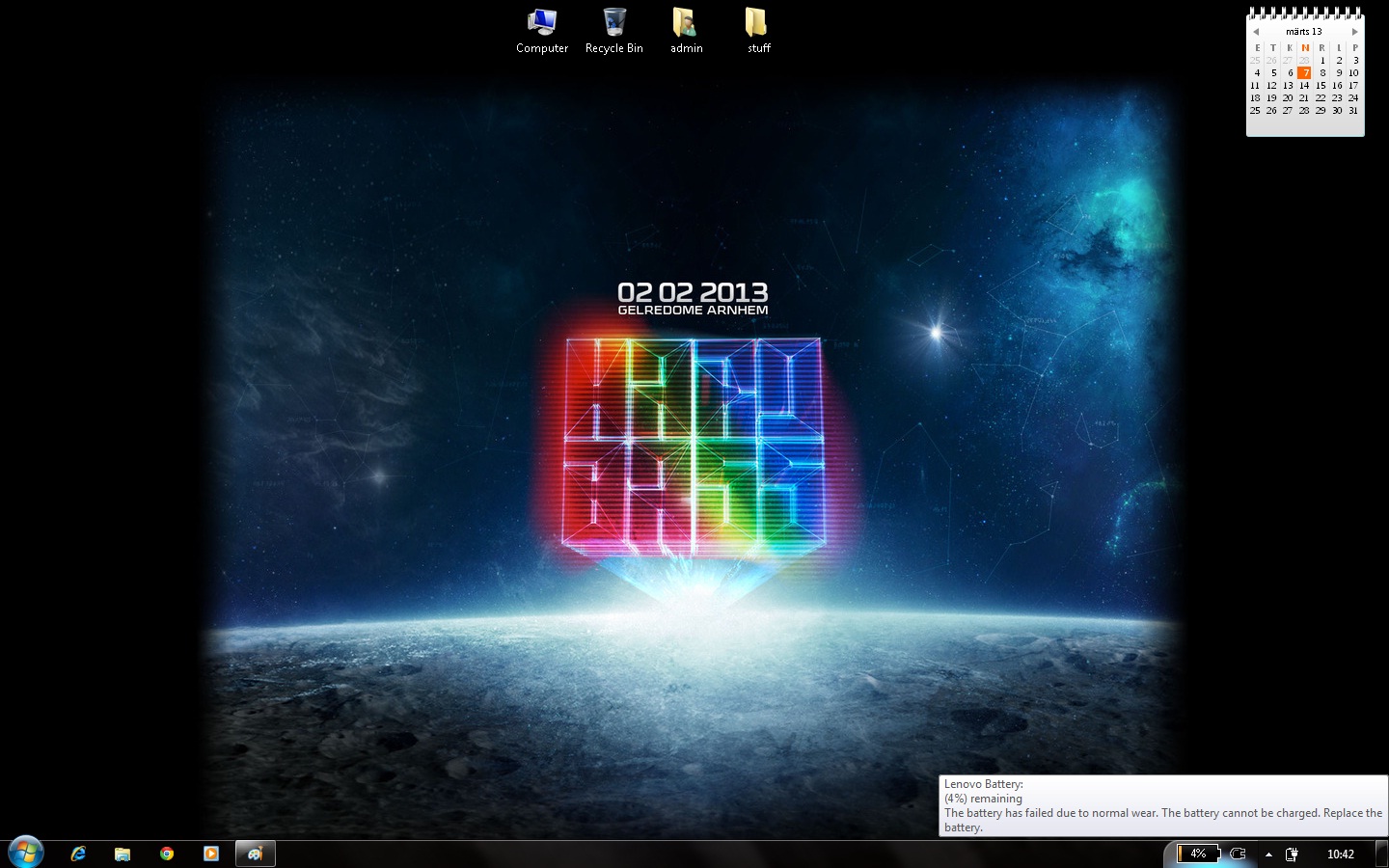The image size is (1389, 868).
Task: Open Windows Explorer from taskbar
Action: [123, 854]
